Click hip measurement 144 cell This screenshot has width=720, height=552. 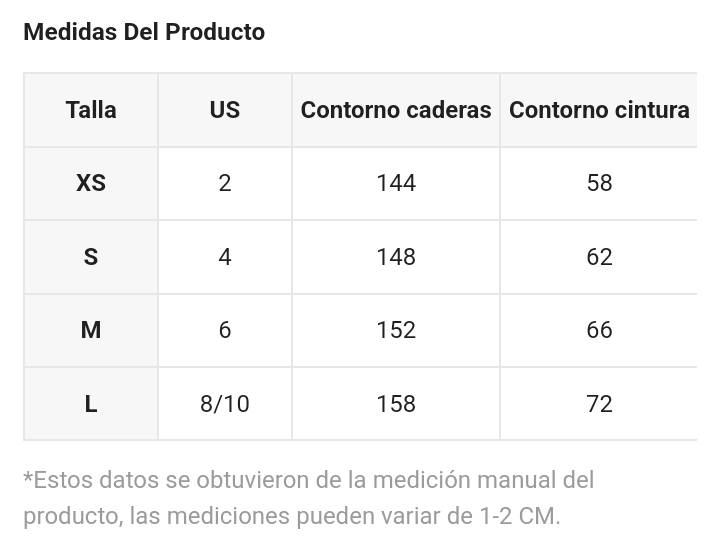point(396,183)
